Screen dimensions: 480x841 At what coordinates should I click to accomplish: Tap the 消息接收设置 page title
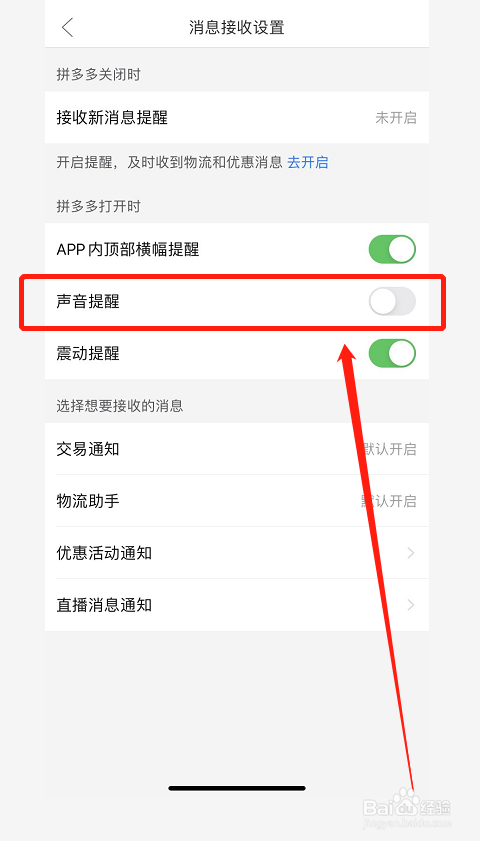(237, 27)
